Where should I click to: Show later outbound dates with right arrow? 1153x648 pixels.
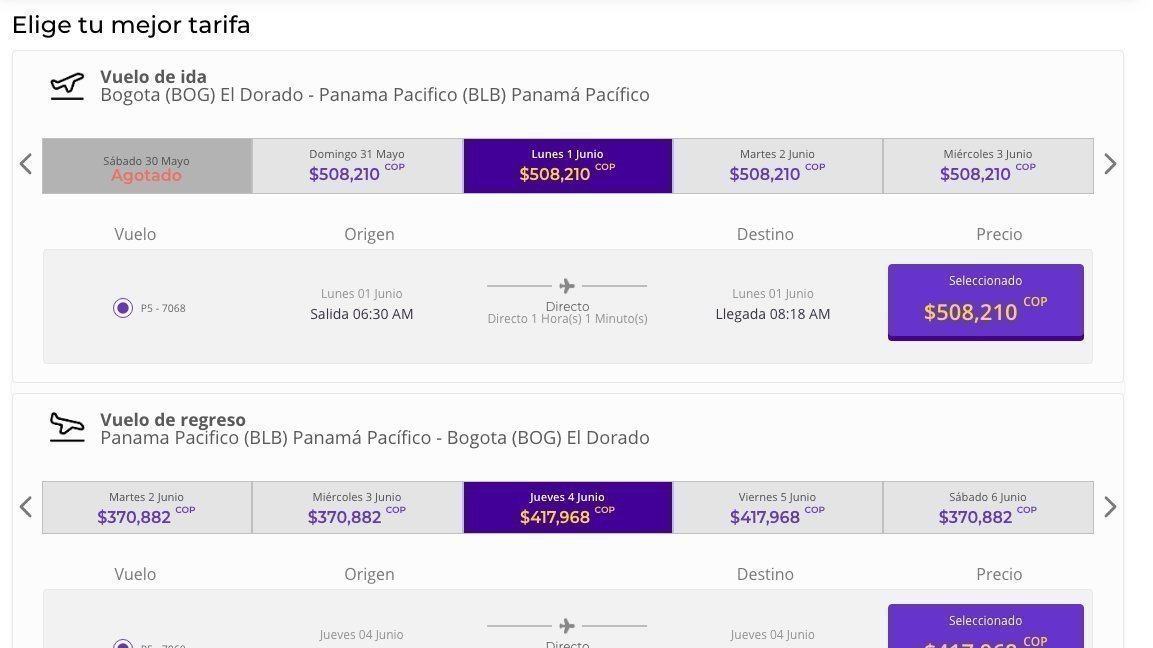pos(1110,164)
